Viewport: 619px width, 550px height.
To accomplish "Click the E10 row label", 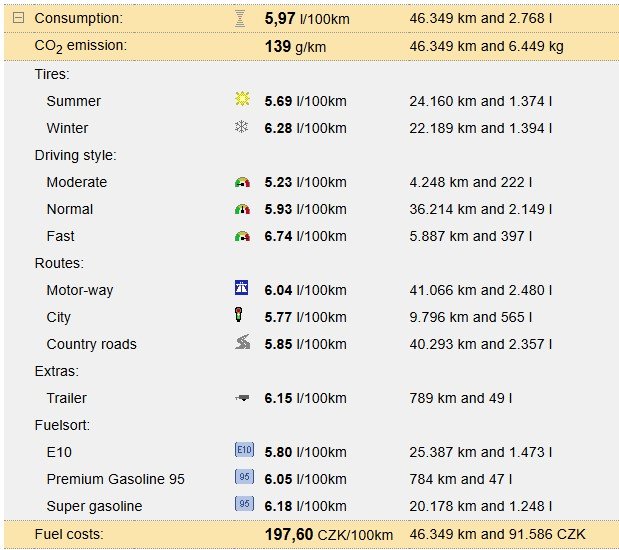I will (59, 452).
